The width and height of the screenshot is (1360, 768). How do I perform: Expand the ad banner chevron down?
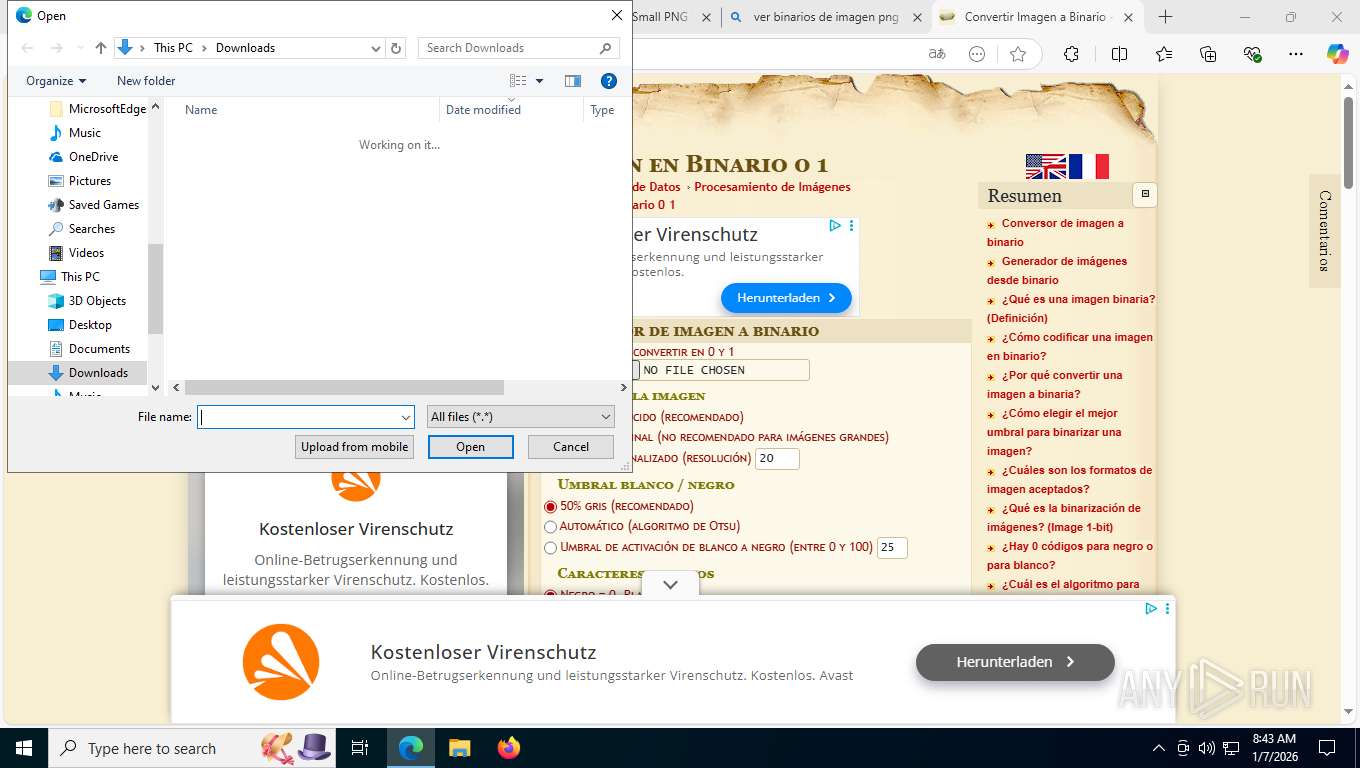(x=670, y=585)
